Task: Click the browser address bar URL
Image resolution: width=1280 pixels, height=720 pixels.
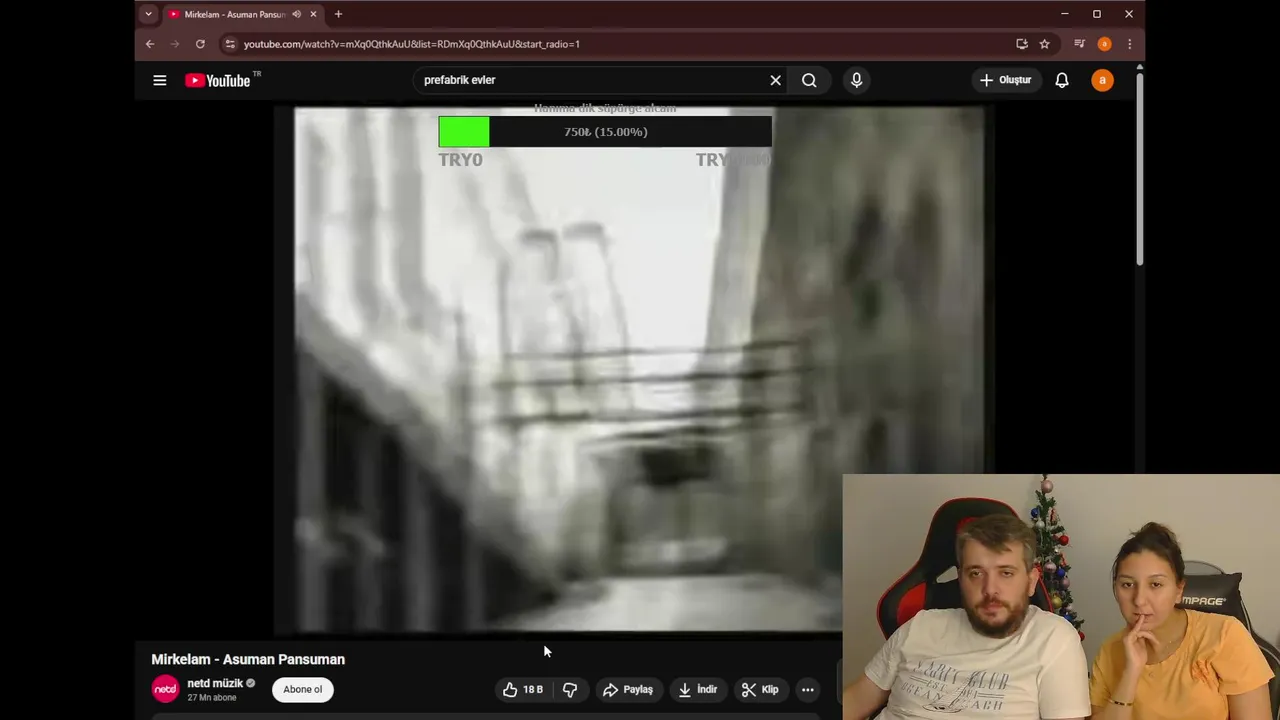Action: click(x=412, y=44)
